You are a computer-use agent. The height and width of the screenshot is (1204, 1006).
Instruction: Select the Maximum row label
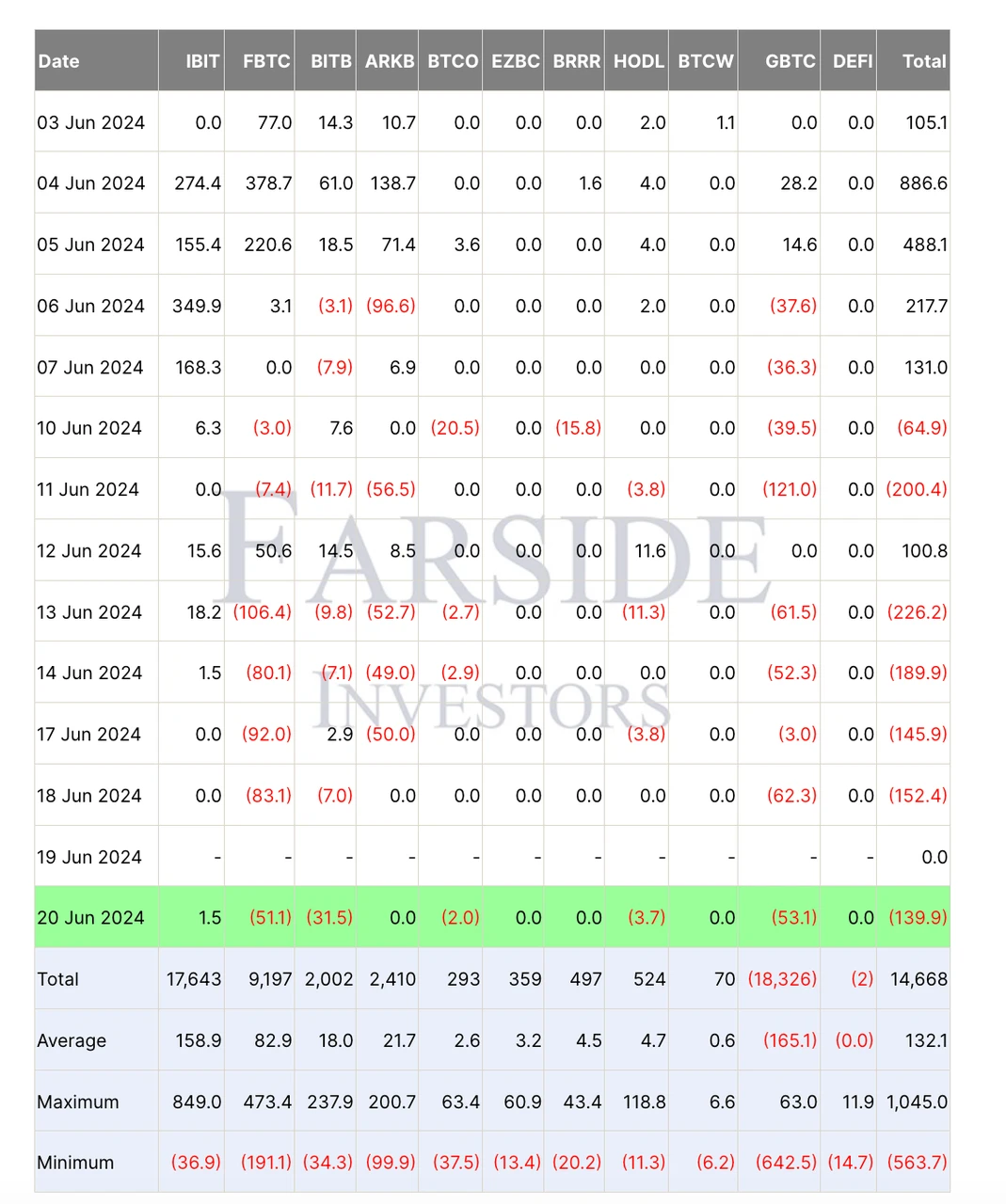pyautogui.click(x=77, y=1101)
